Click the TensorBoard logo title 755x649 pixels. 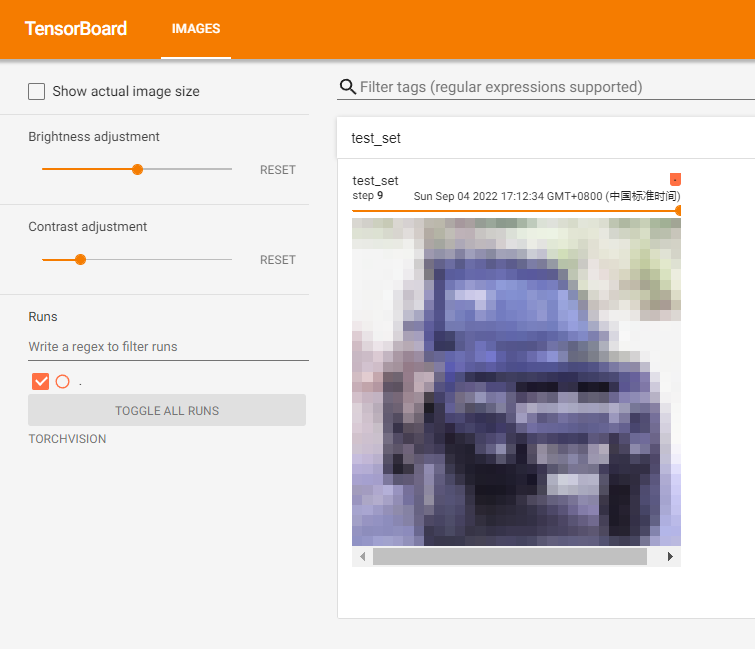(76, 29)
